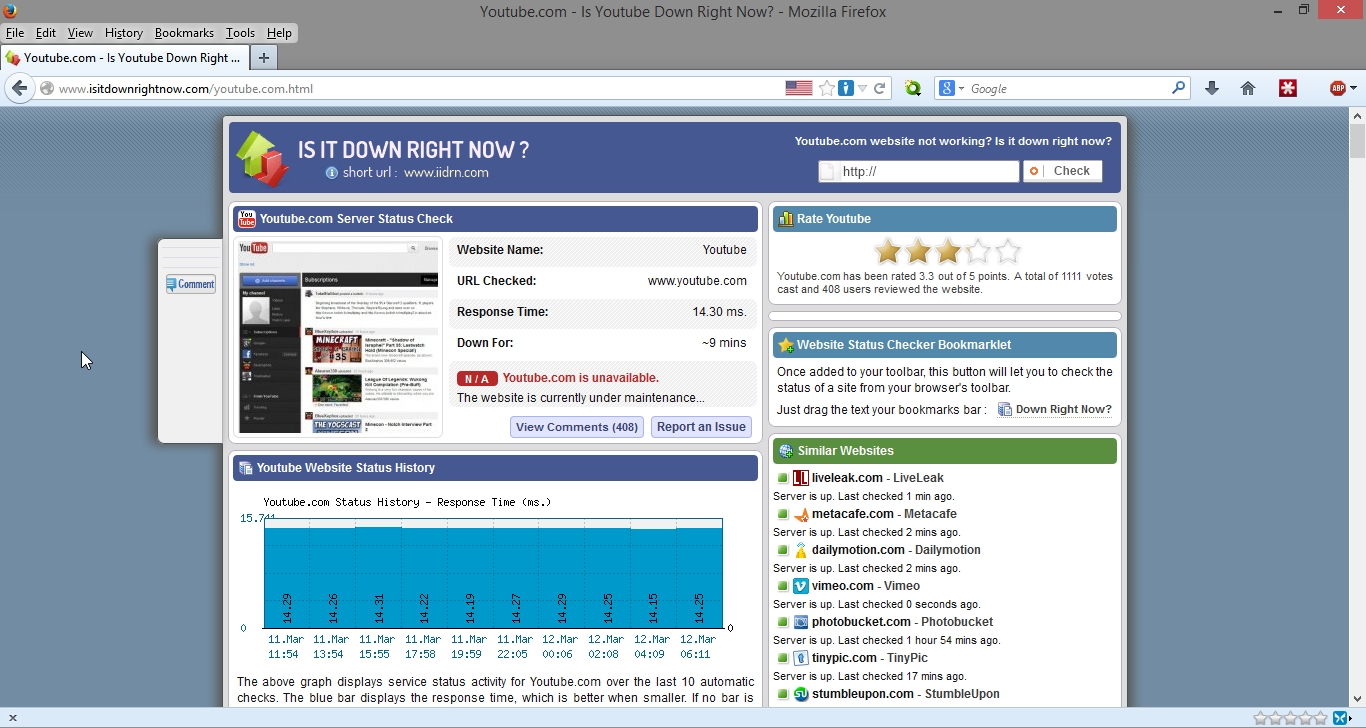The image size is (1366, 728).
Task: Close the bottom add-on bar
Action: click(12, 718)
